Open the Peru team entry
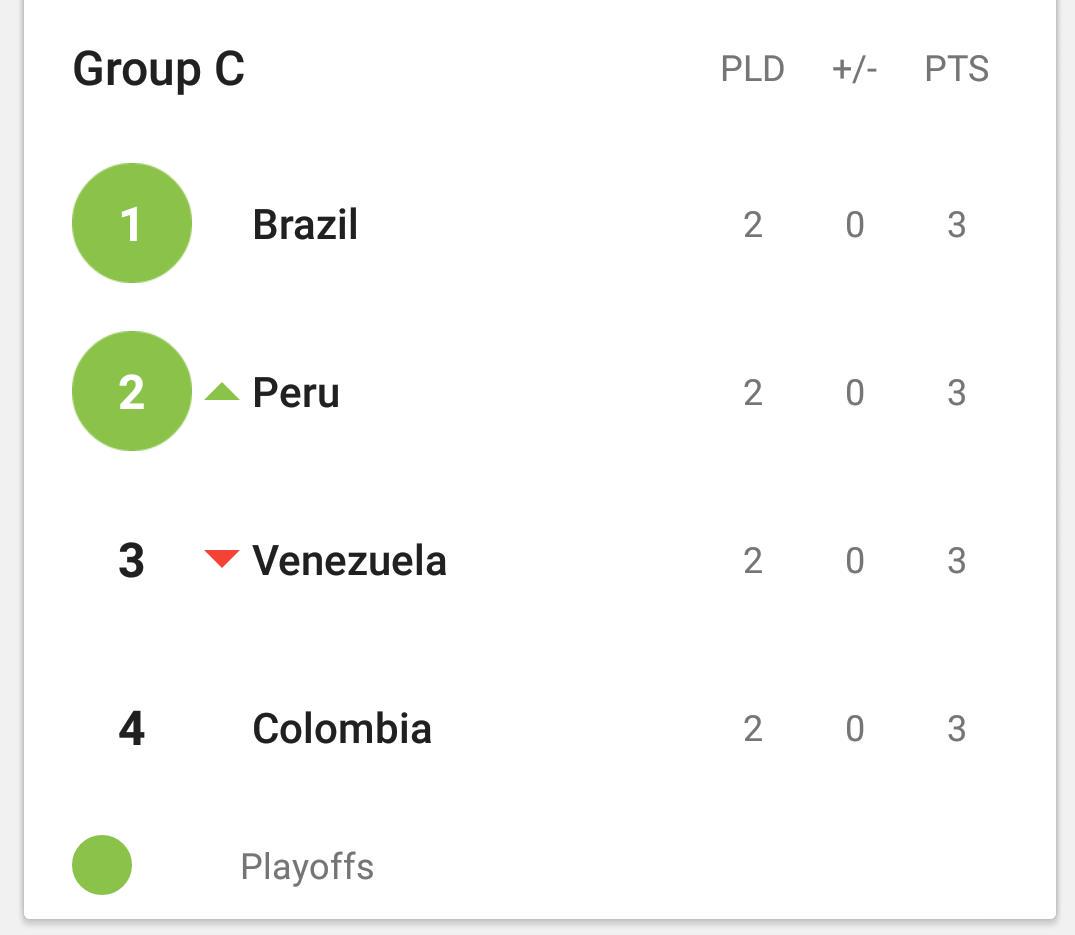The width and height of the screenshot is (1075, 935). click(x=296, y=393)
